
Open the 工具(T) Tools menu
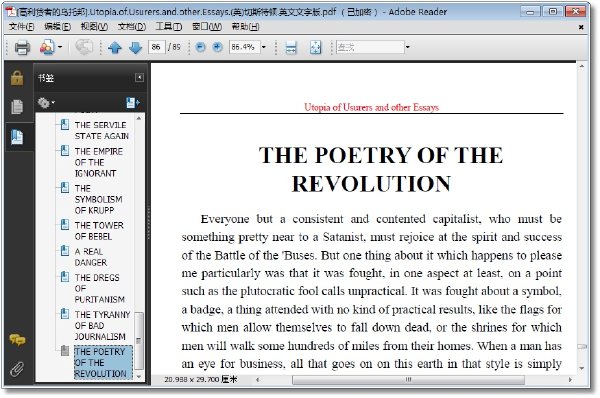pos(168,26)
